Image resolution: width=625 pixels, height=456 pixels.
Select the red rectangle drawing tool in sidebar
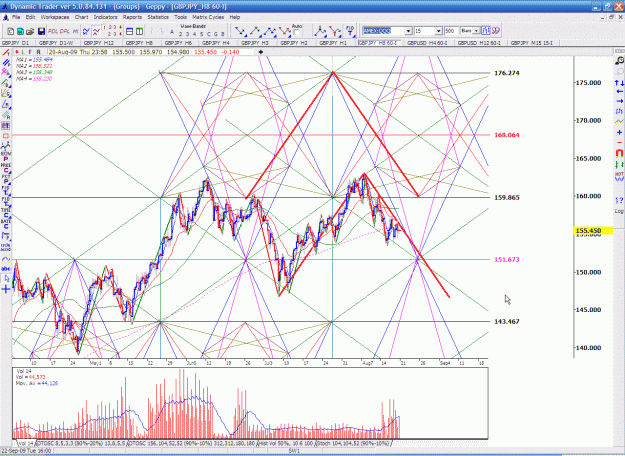(x=6, y=136)
